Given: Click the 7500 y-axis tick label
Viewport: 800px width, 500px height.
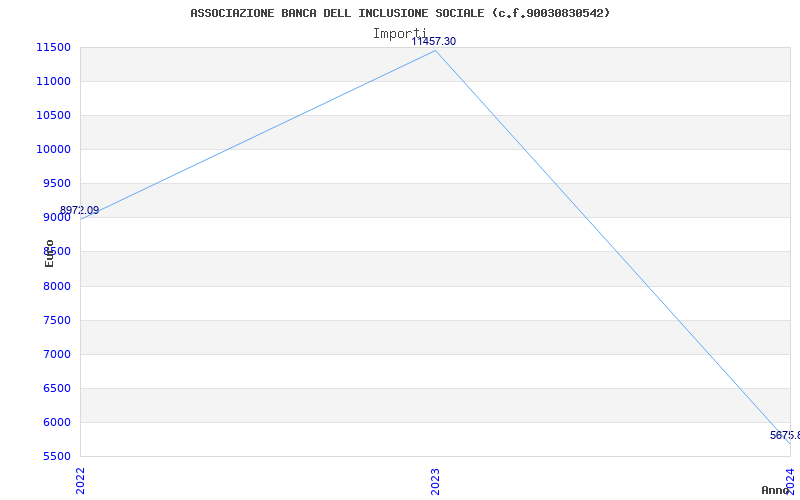Looking at the screenshot, I should [57, 320].
